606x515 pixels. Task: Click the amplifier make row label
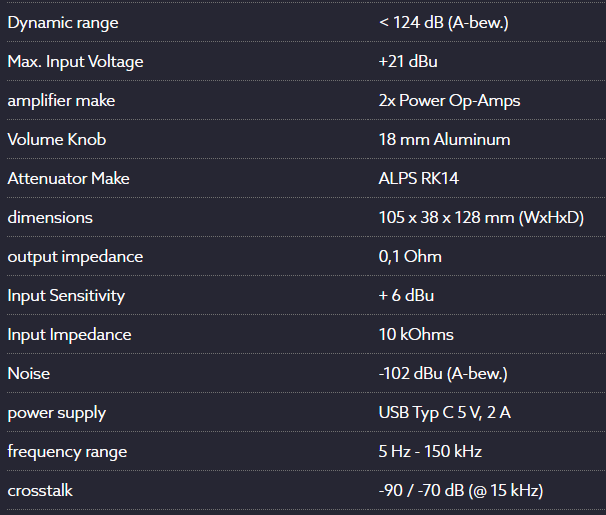pyautogui.click(x=63, y=100)
